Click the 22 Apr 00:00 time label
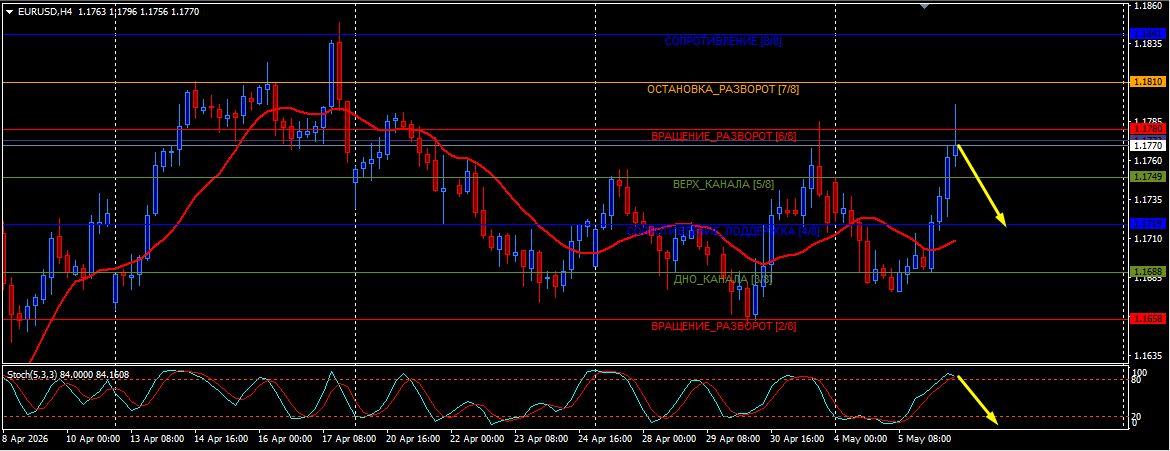Image resolution: width=1170 pixels, height=451 pixels. point(477,440)
